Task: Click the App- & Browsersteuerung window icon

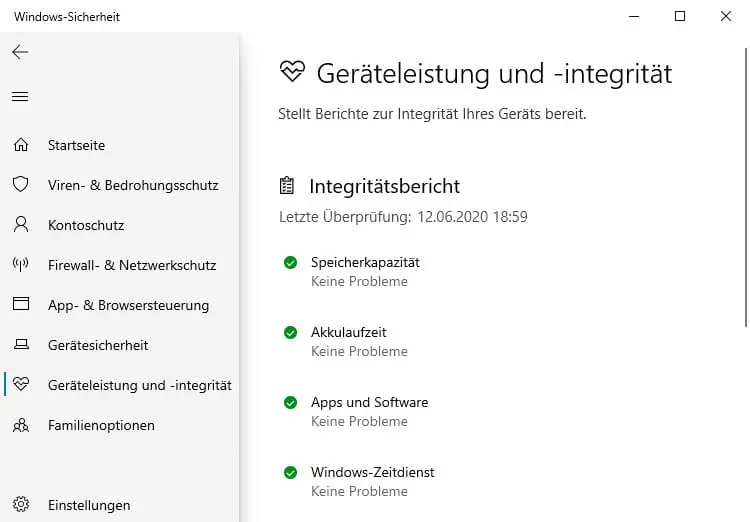Action: point(20,305)
